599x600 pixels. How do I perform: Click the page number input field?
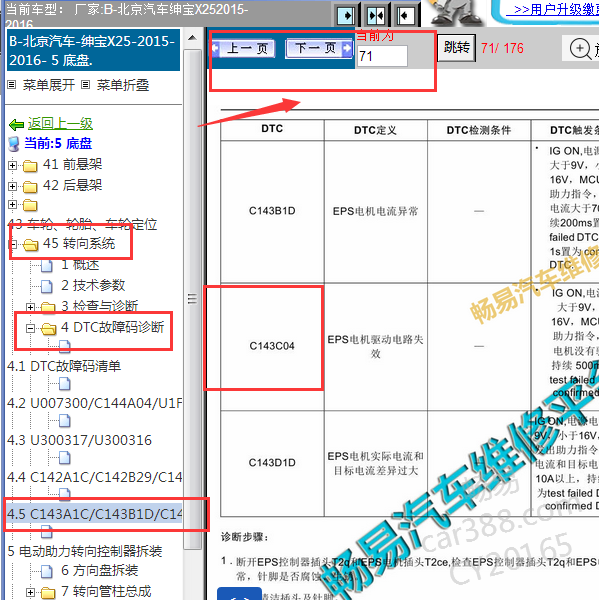click(x=382, y=56)
